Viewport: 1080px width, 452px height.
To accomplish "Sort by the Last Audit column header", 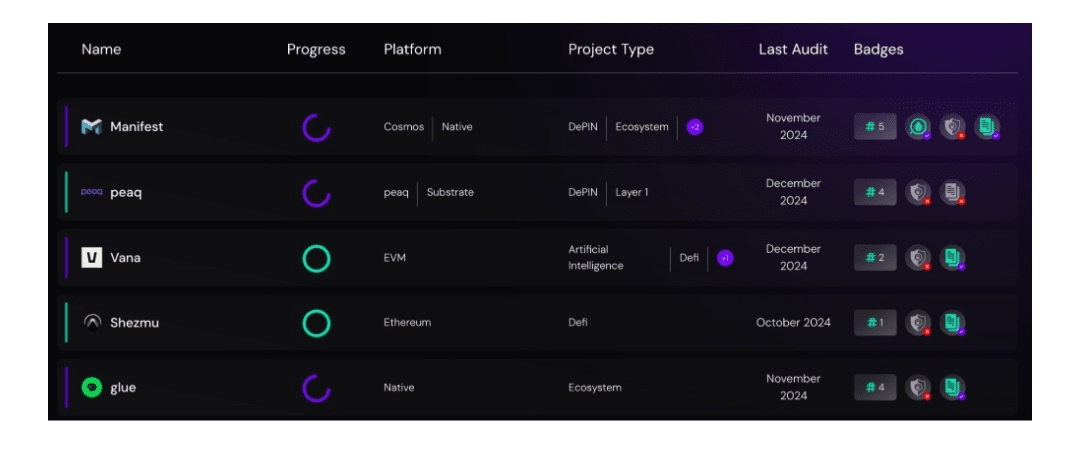I will point(793,49).
